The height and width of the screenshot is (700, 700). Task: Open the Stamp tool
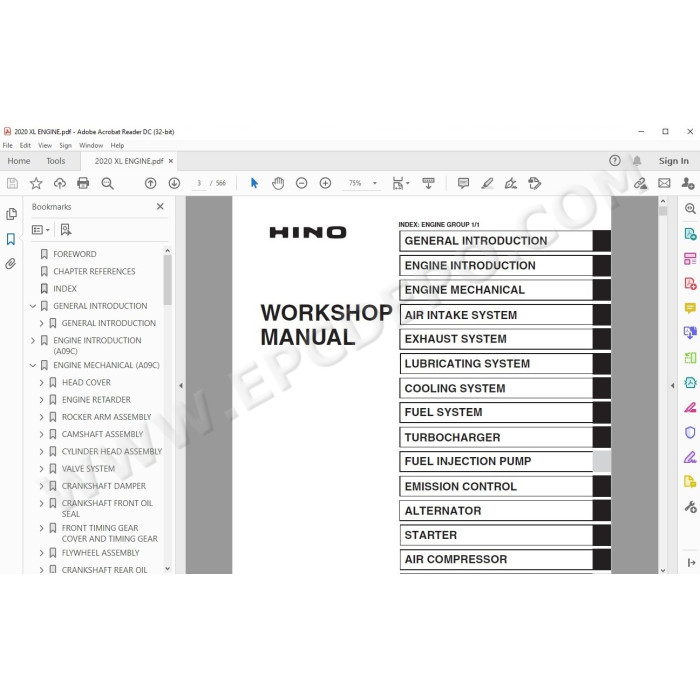coord(534,183)
